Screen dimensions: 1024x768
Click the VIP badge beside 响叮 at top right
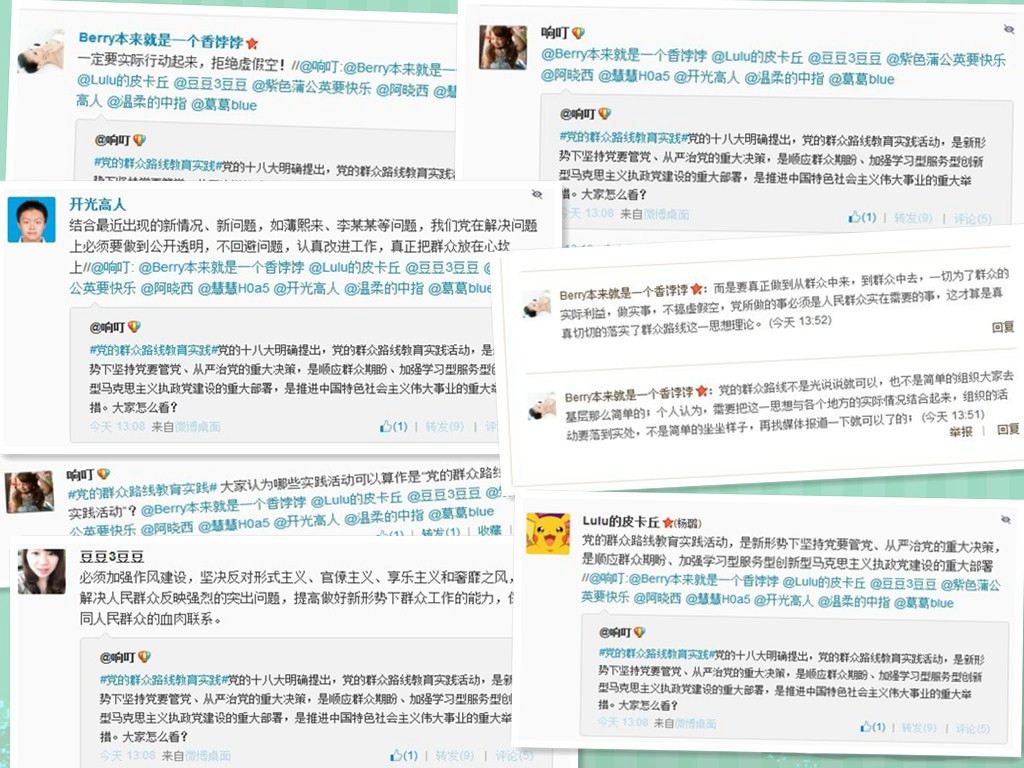(579, 33)
